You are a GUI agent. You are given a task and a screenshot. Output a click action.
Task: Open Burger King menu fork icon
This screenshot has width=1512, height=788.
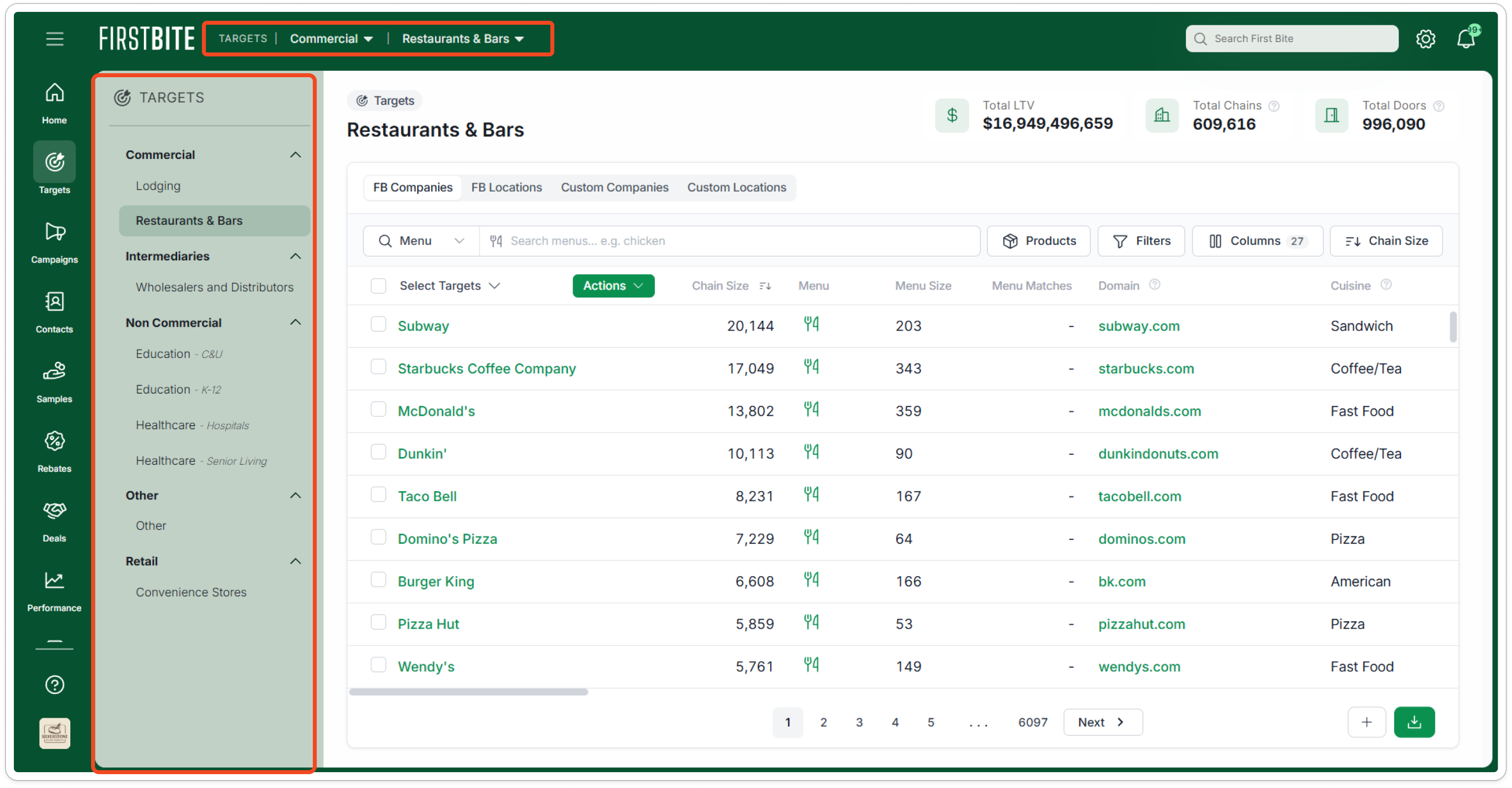[x=811, y=580]
